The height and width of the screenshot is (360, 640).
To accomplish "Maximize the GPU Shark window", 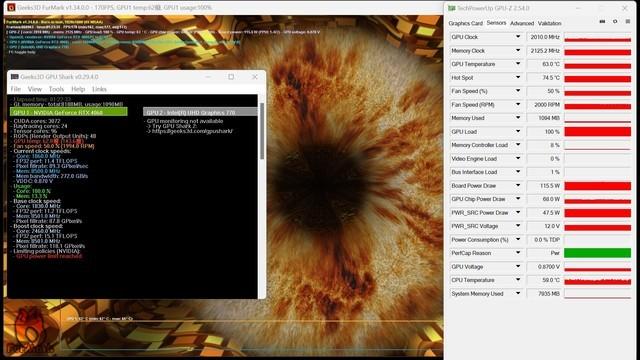I will pyautogui.click(x=231, y=77).
